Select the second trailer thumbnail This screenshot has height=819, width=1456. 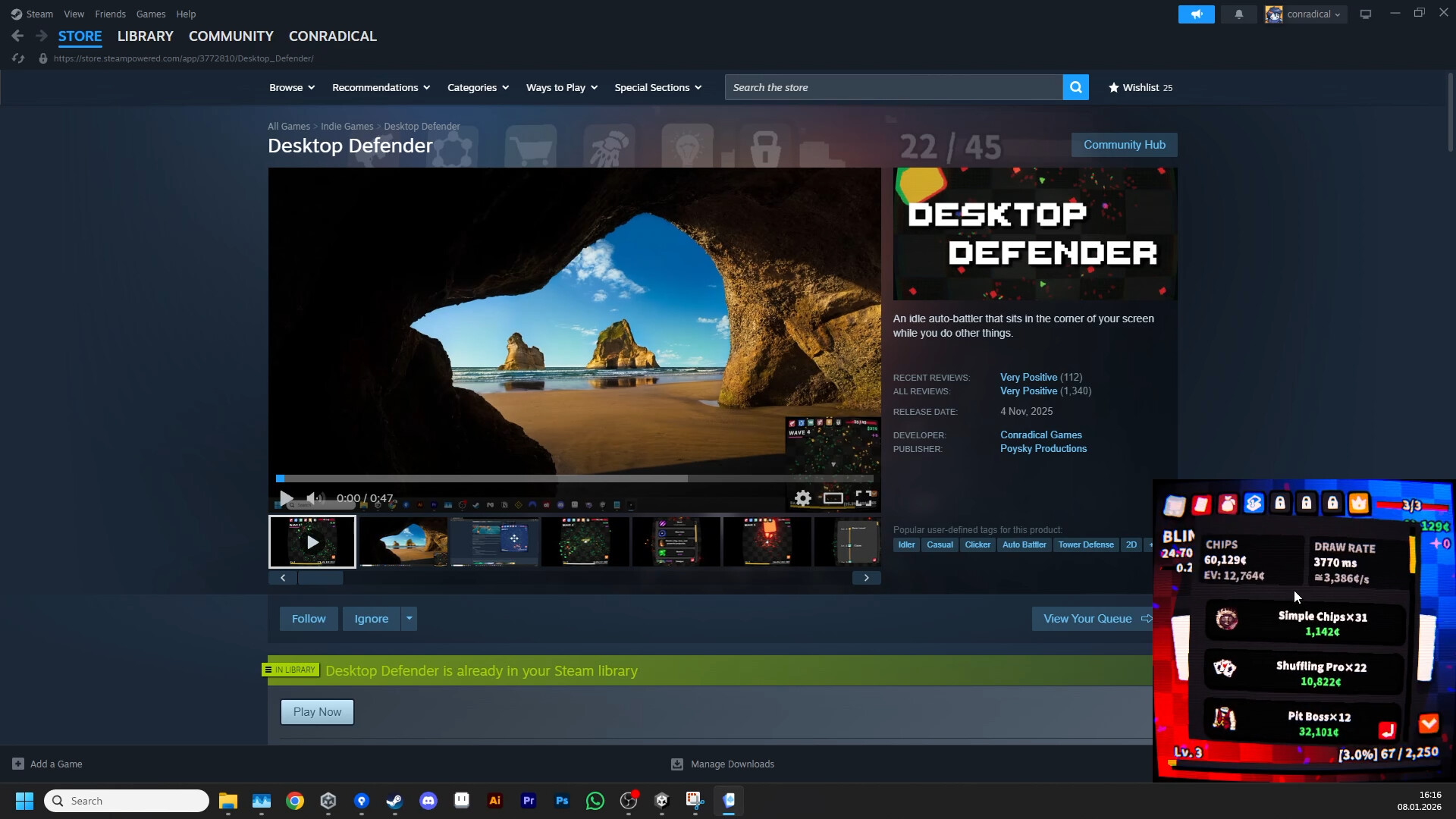click(403, 541)
